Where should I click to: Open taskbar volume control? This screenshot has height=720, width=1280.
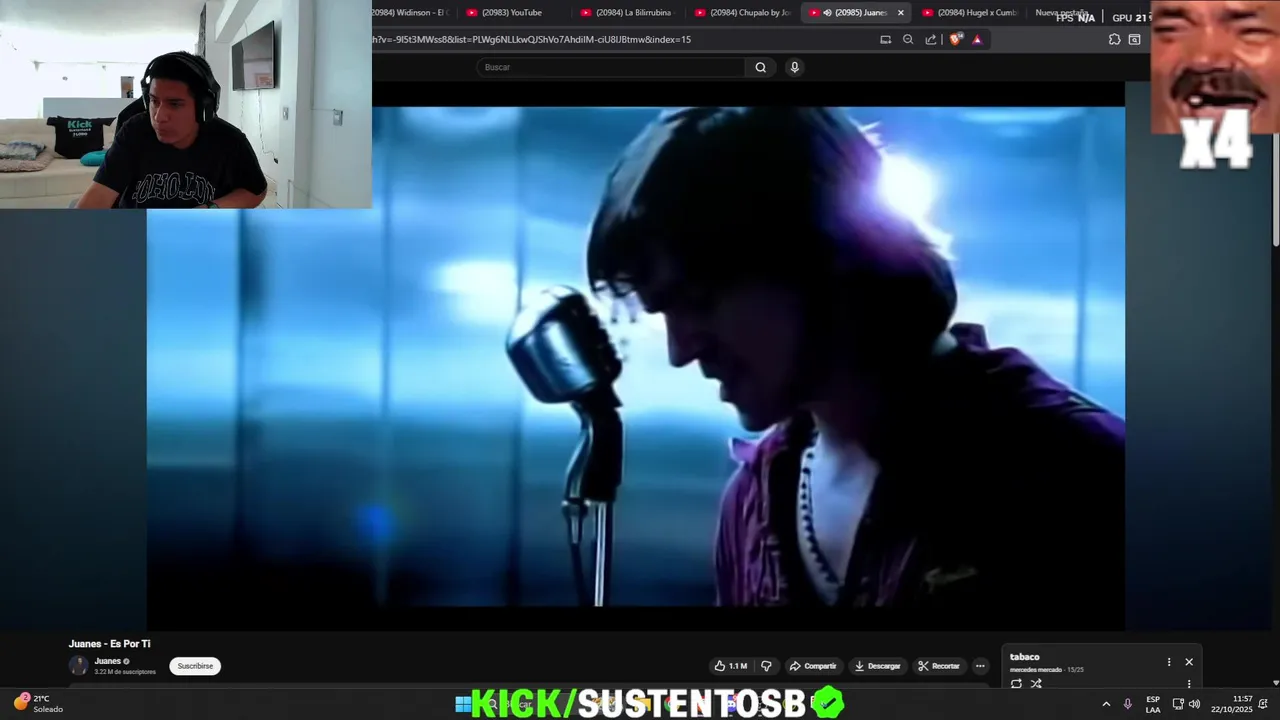(1194, 704)
